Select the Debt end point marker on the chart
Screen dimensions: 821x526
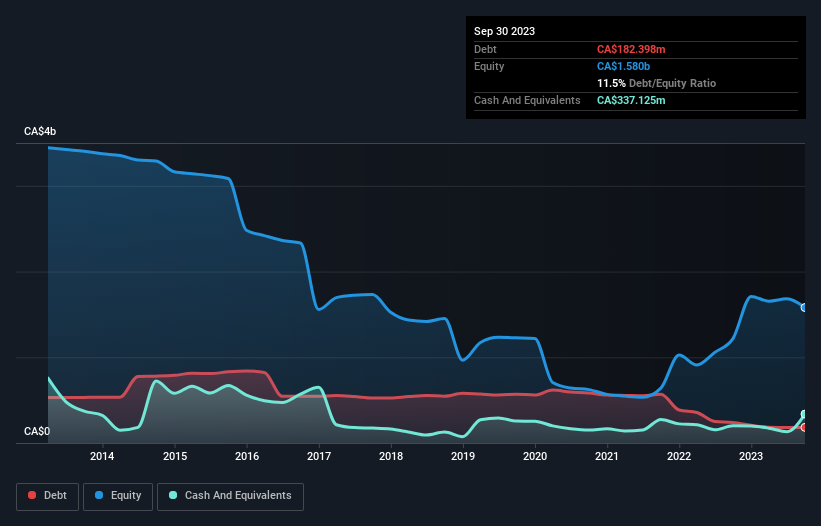[804, 428]
